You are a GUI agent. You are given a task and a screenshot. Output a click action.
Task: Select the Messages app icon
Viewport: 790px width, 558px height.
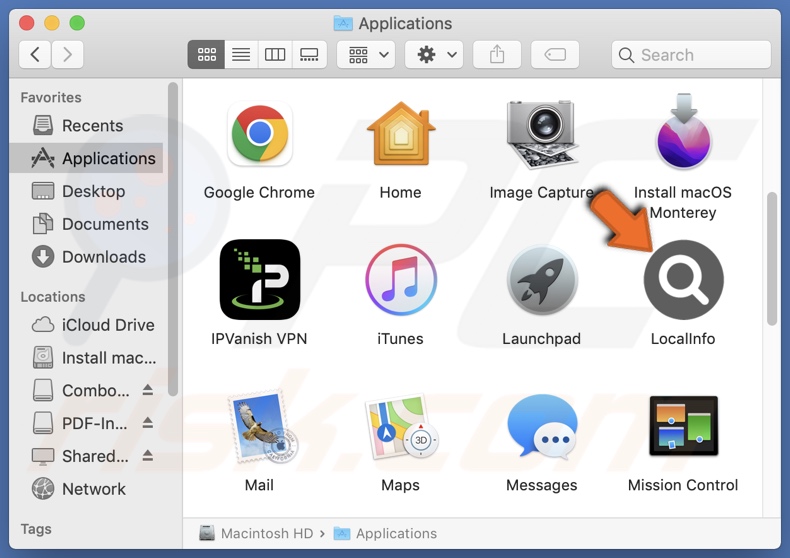pyautogui.click(x=542, y=427)
